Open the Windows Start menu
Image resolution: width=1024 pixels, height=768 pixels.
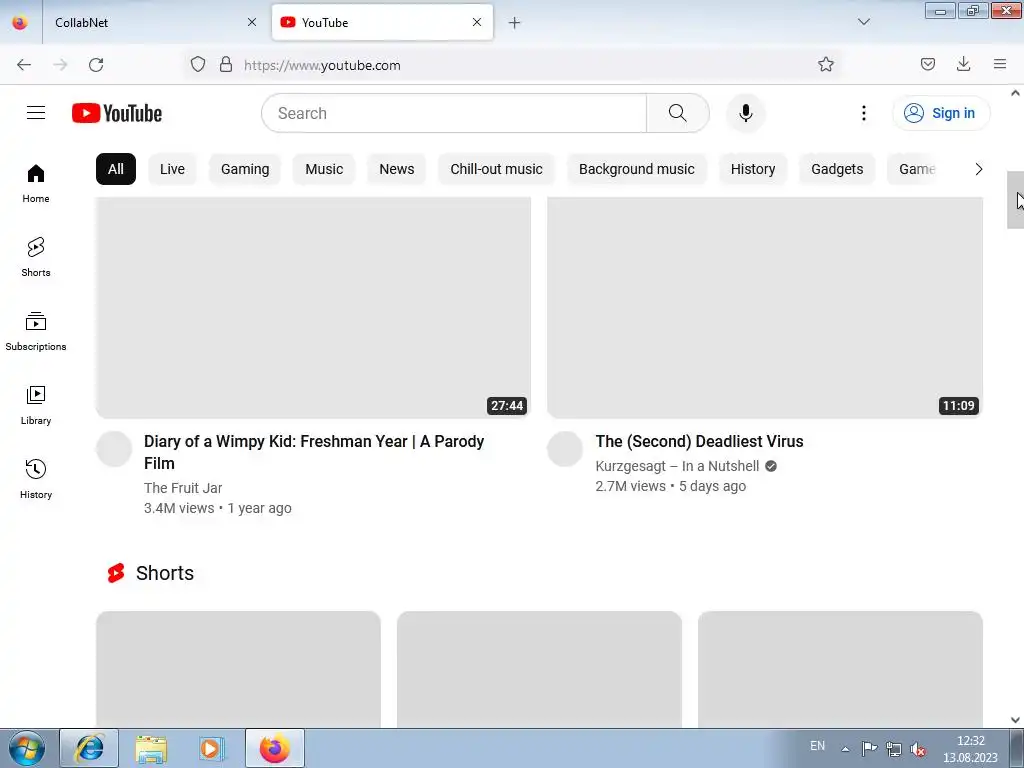tap(27, 748)
